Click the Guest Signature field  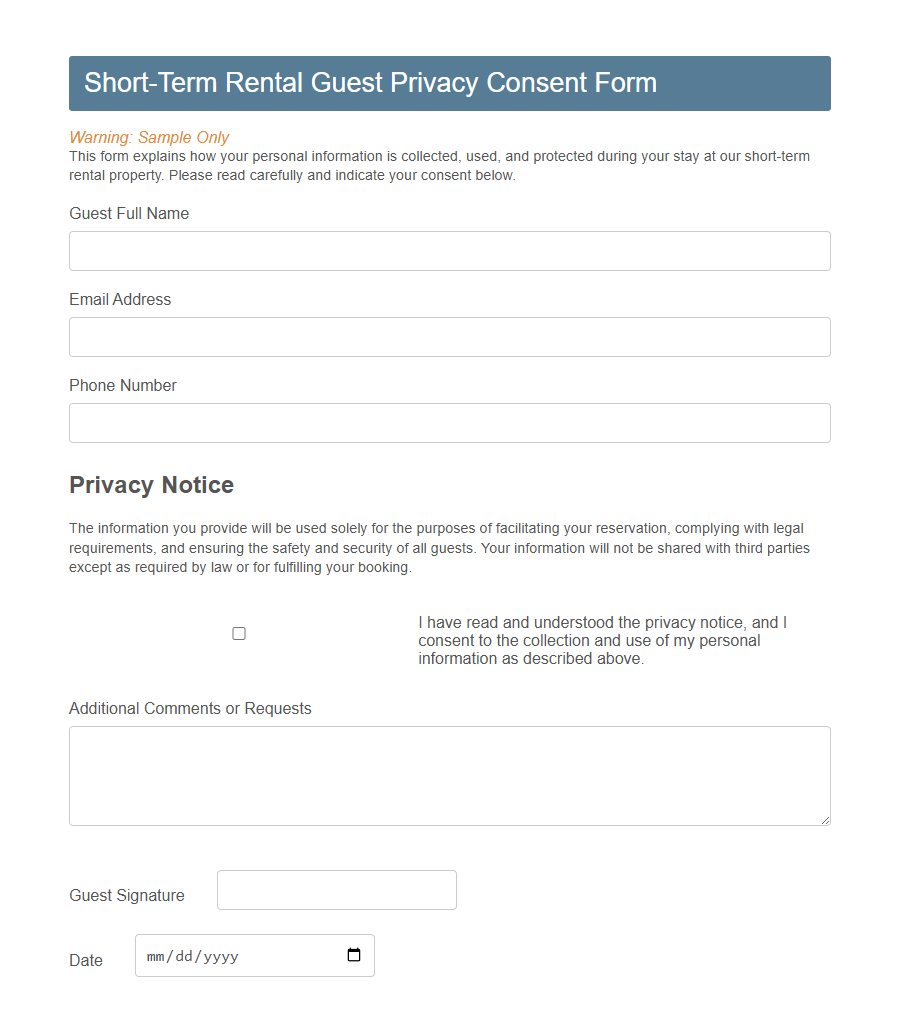[x=336, y=889]
